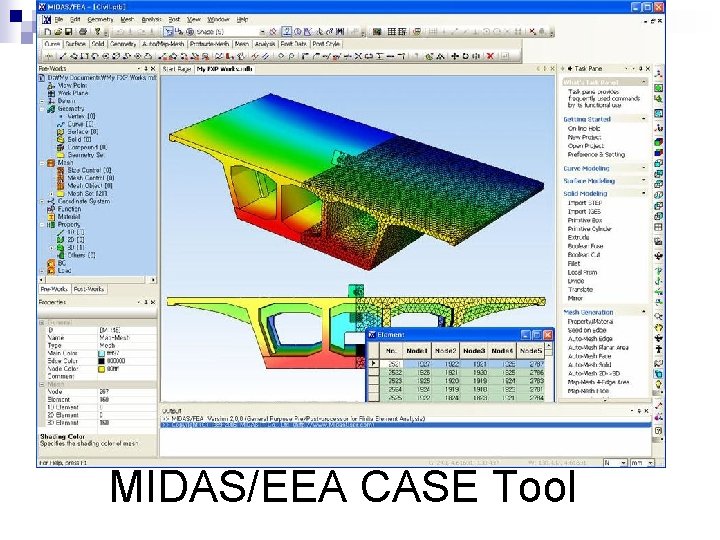Image resolution: width=720 pixels, height=540 pixels.
Task: Click the magnifier zoom icon in right toolbar
Action: 658,316
